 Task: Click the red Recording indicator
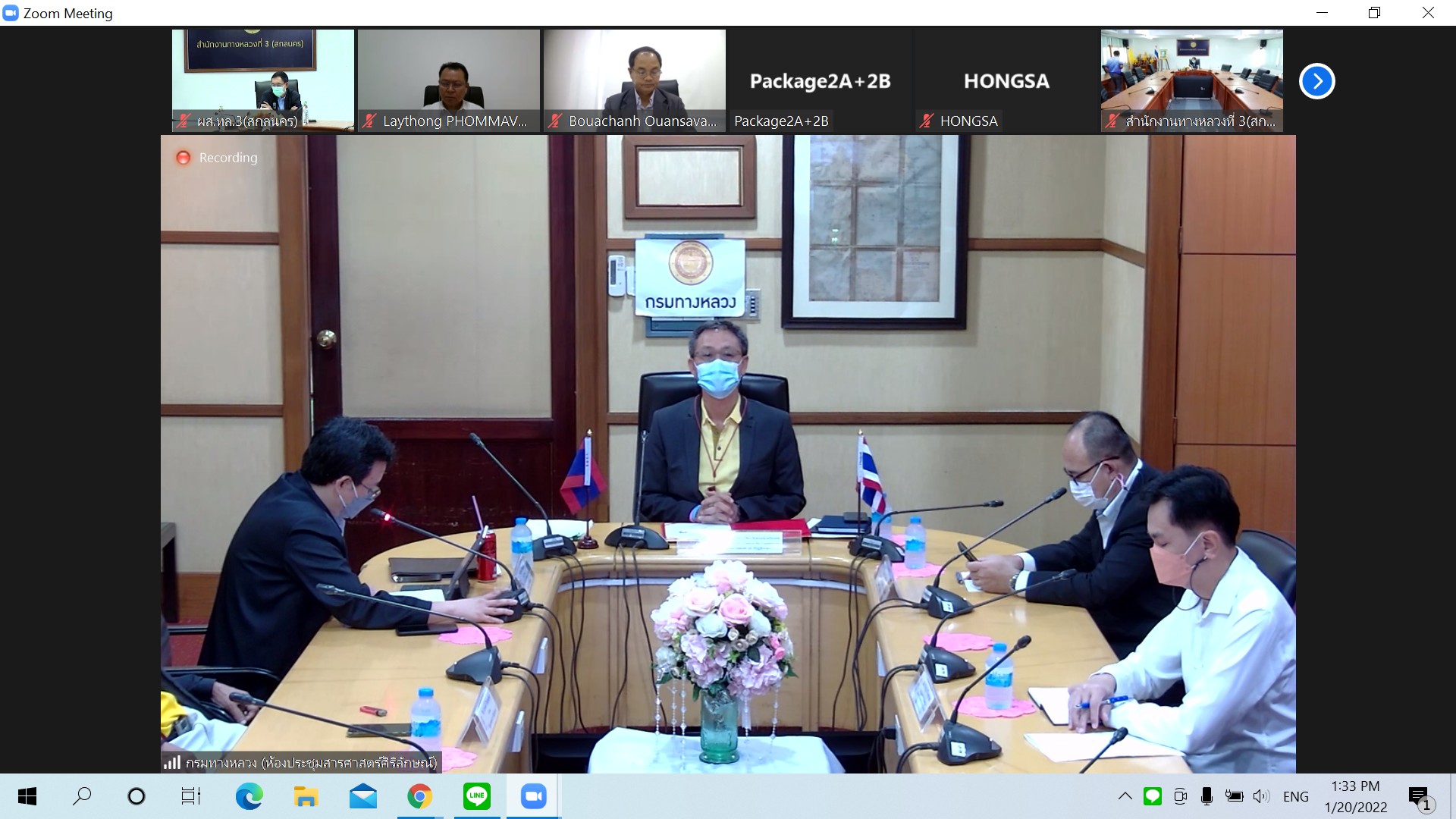[x=183, y=158]
